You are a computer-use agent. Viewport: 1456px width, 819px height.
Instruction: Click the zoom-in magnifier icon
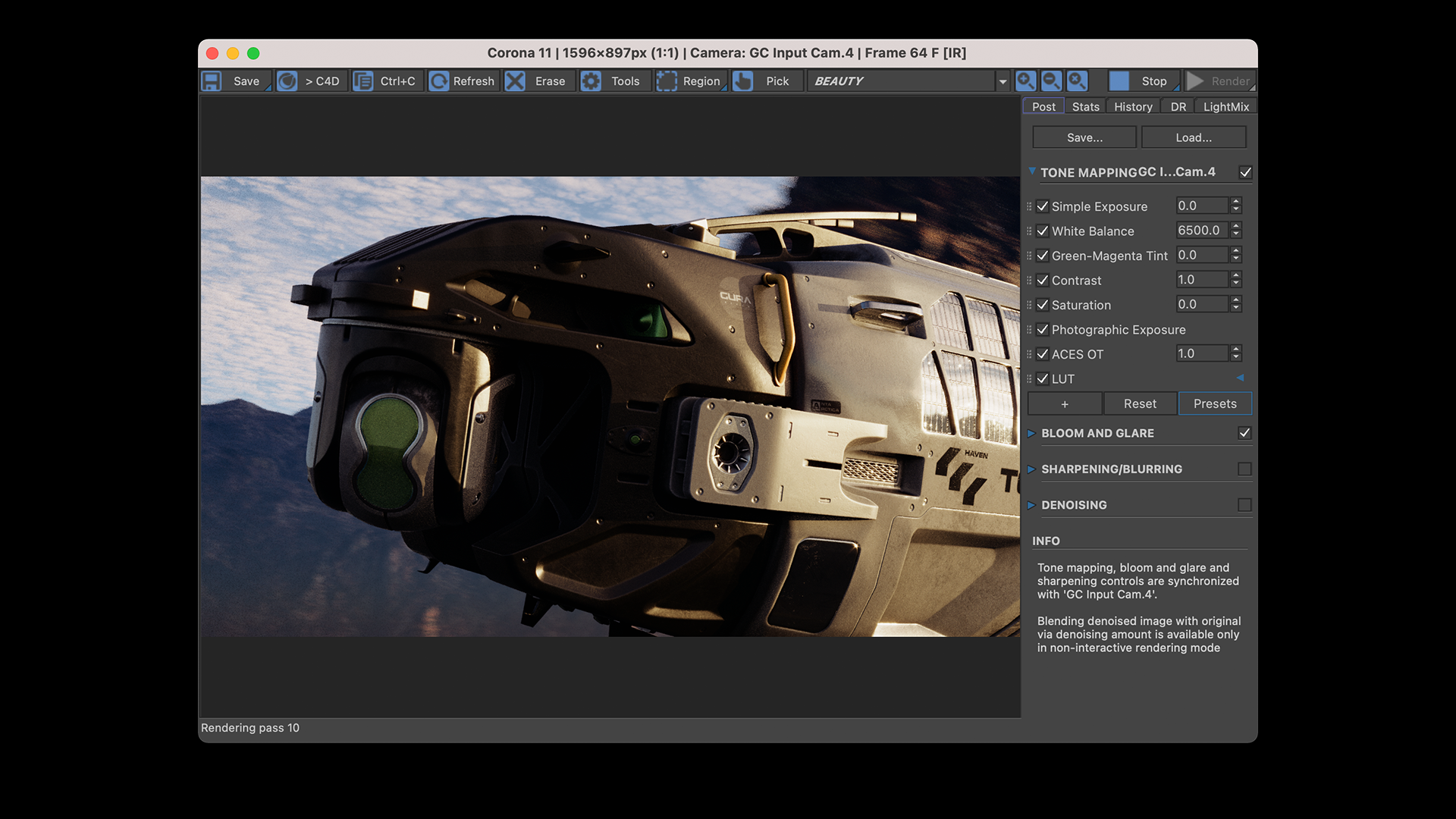coord(1025,80)
